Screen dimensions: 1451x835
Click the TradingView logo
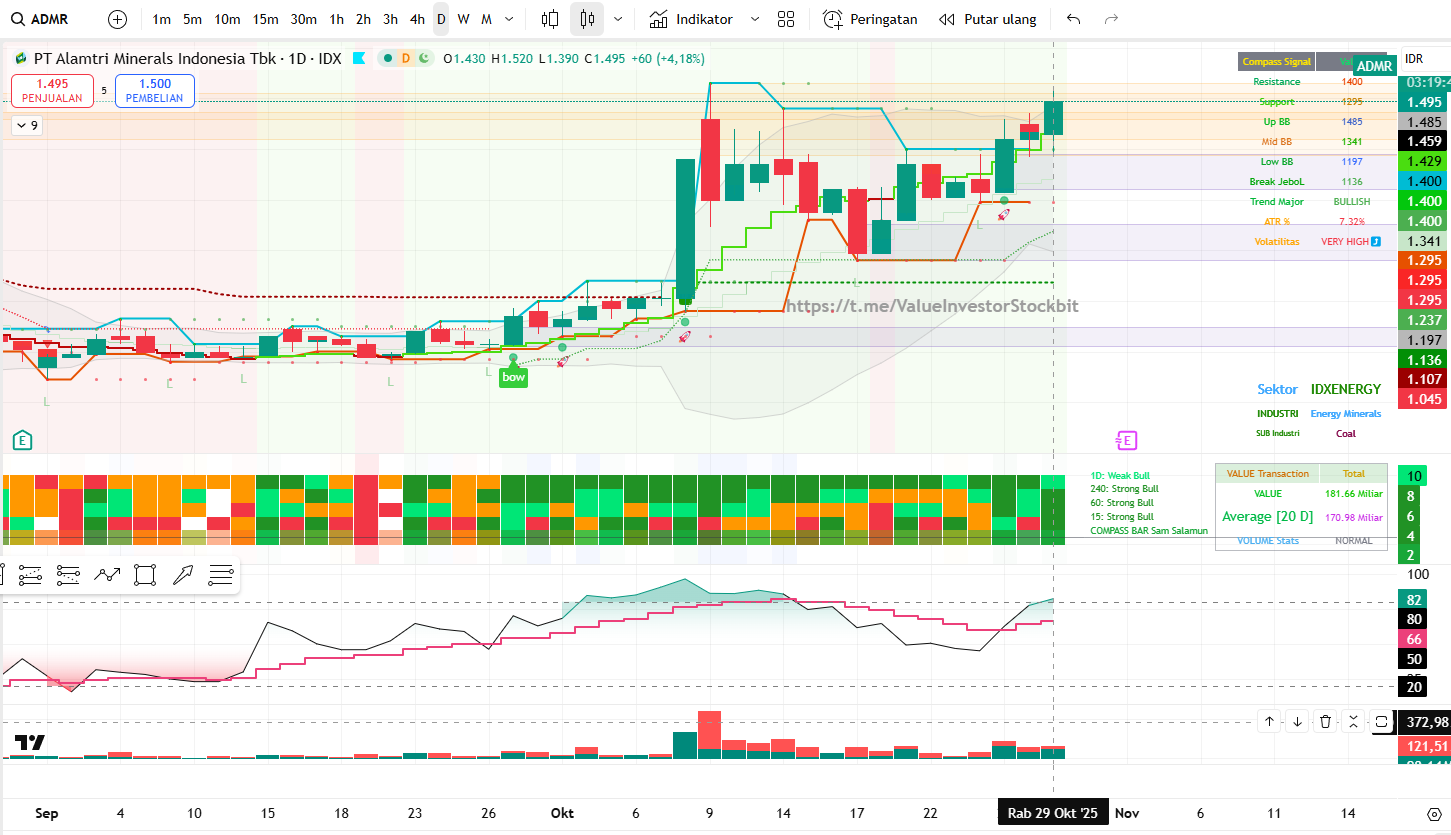[x=30, y=742]
